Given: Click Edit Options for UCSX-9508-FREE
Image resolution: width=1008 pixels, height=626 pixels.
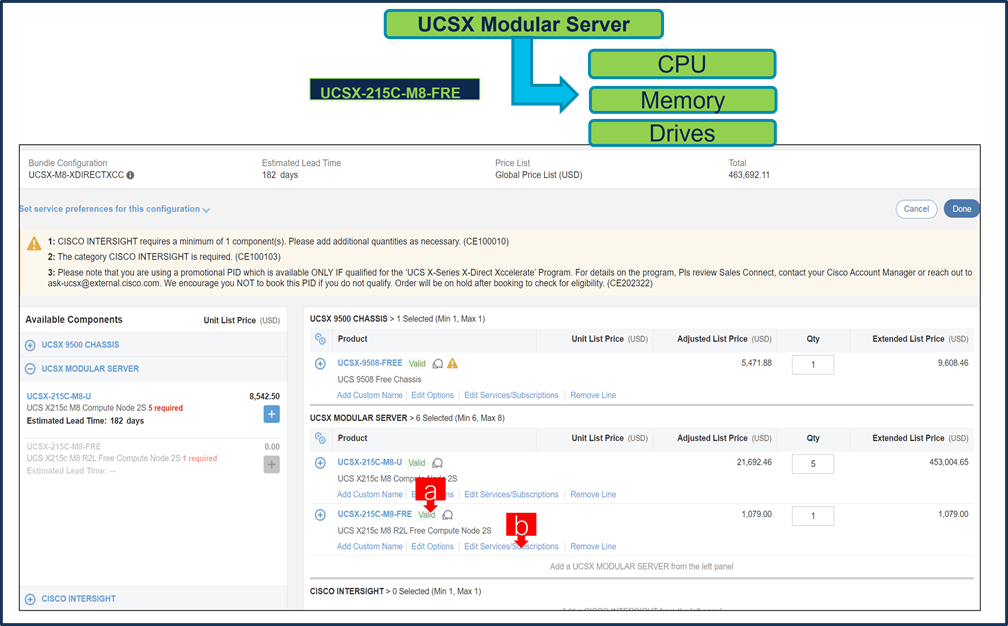Looking at the screenshot, I should click(433, 395).
